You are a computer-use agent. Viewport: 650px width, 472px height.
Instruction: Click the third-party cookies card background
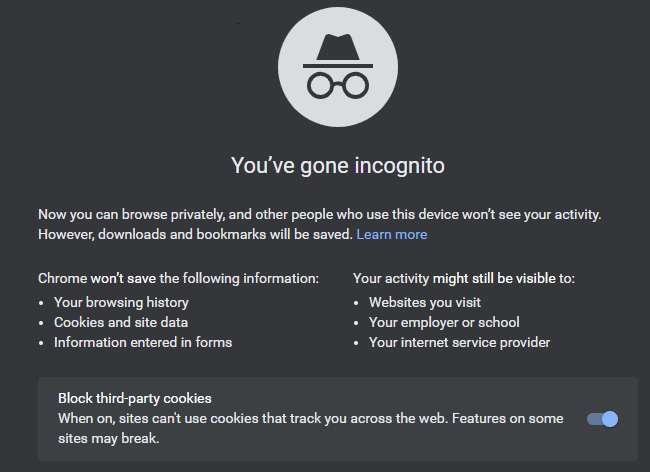tap(338, 419)
